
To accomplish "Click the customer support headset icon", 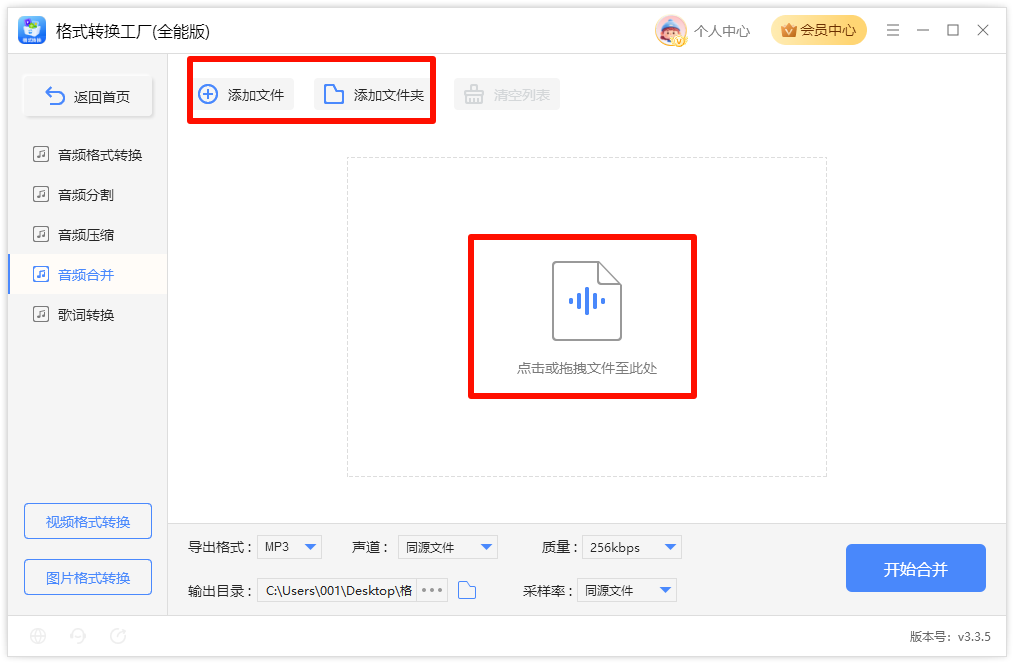I will pos(78,636).
